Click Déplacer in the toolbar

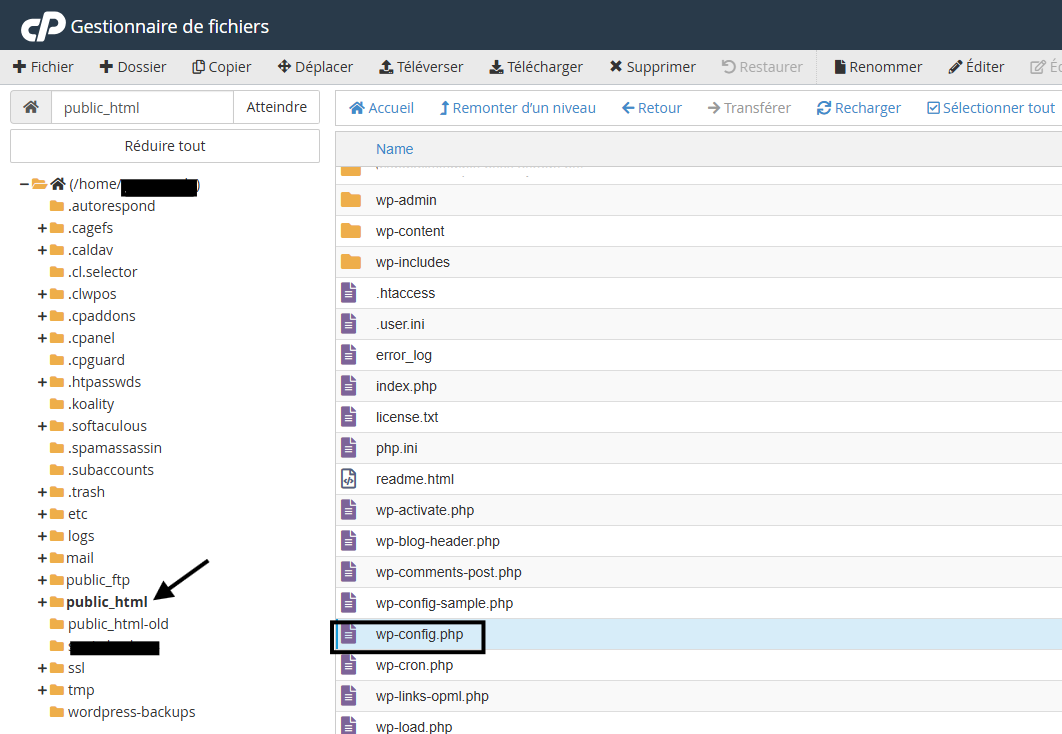coord(315,67)
